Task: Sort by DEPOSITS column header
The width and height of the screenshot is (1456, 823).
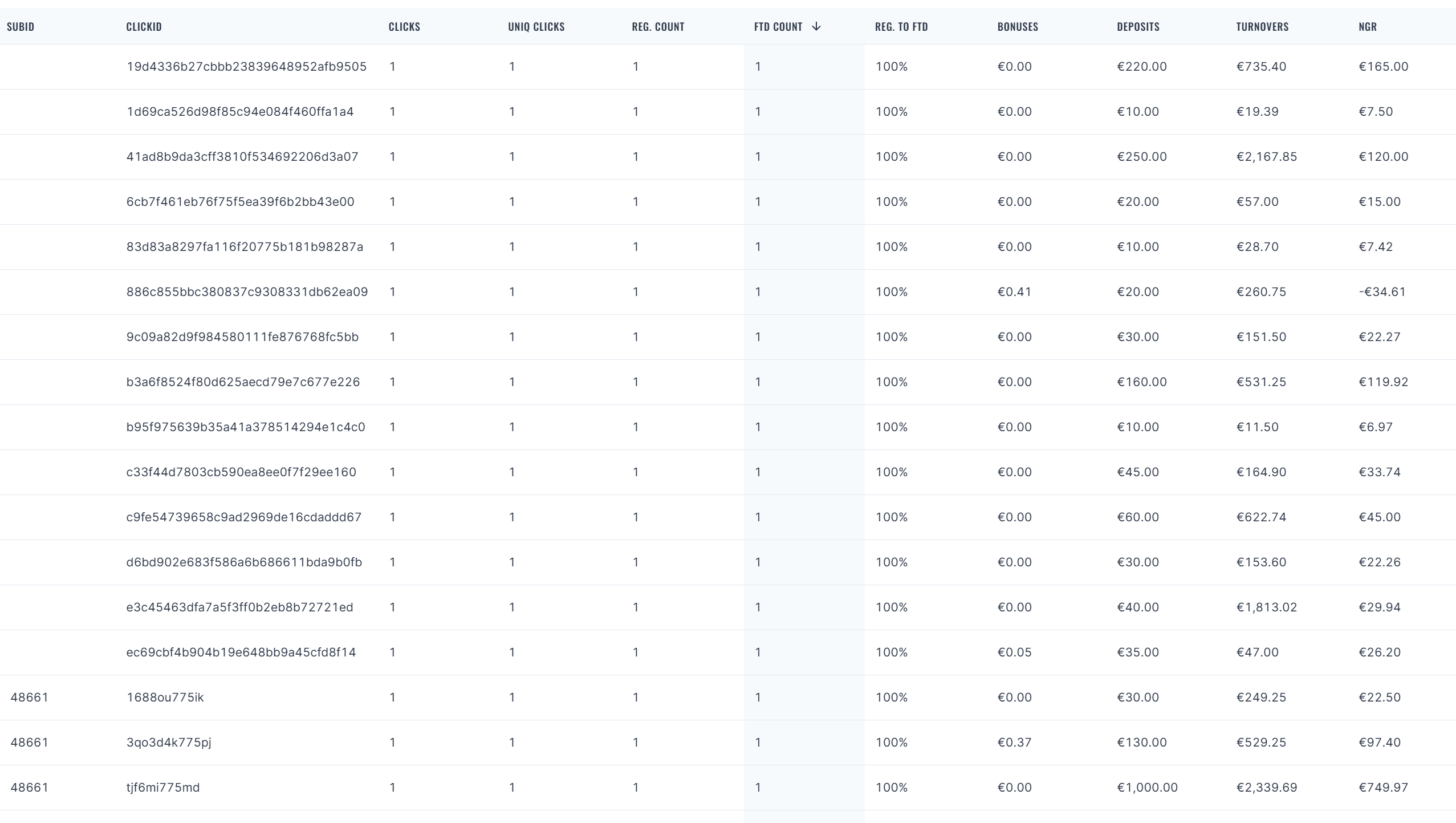Action: pyautogui.click(x=1138, y=27)
